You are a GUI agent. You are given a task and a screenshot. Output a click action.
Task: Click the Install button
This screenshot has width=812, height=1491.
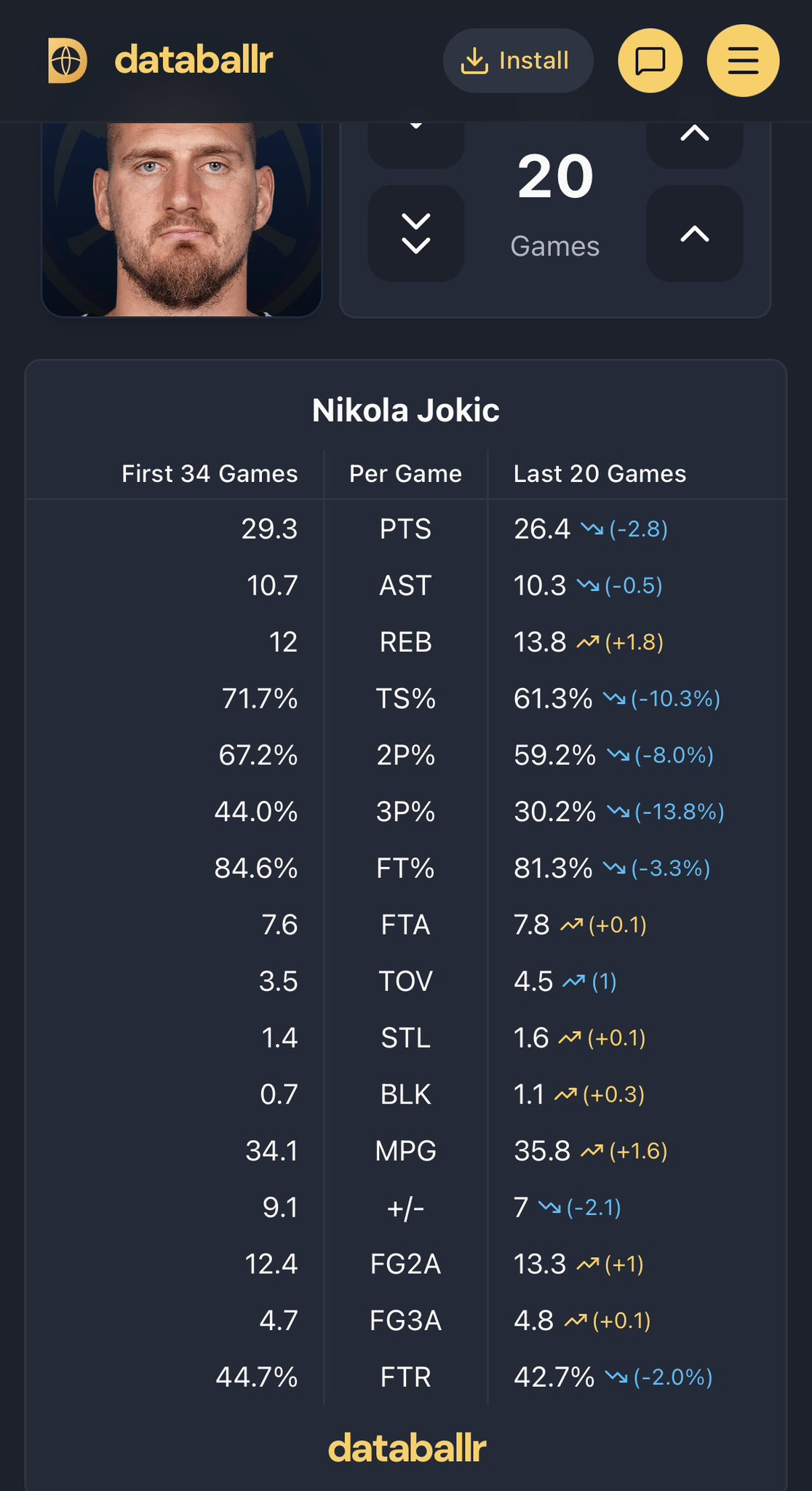(517, 60)
